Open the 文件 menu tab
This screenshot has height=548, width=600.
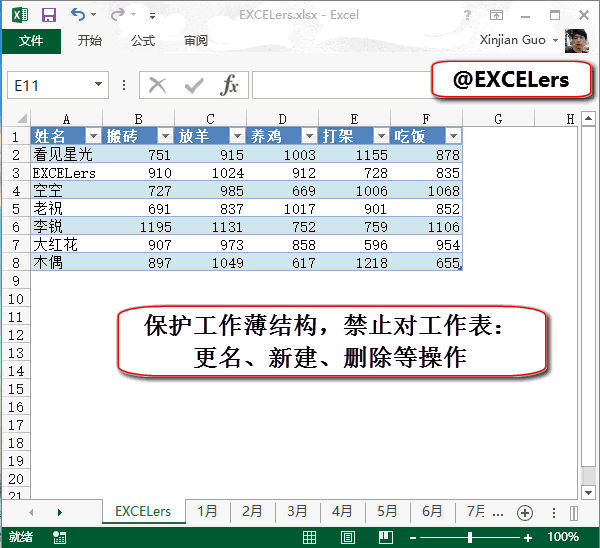[31, 41]
